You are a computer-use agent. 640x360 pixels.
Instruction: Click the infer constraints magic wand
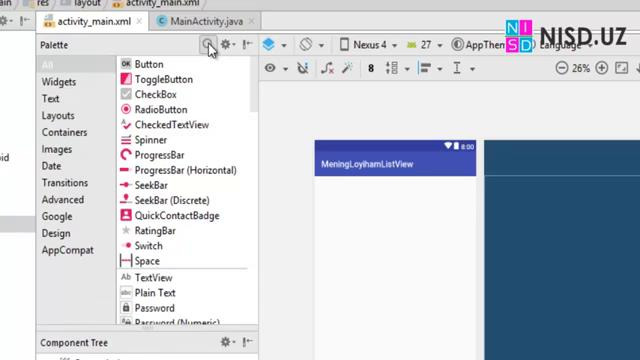[347, 68]
